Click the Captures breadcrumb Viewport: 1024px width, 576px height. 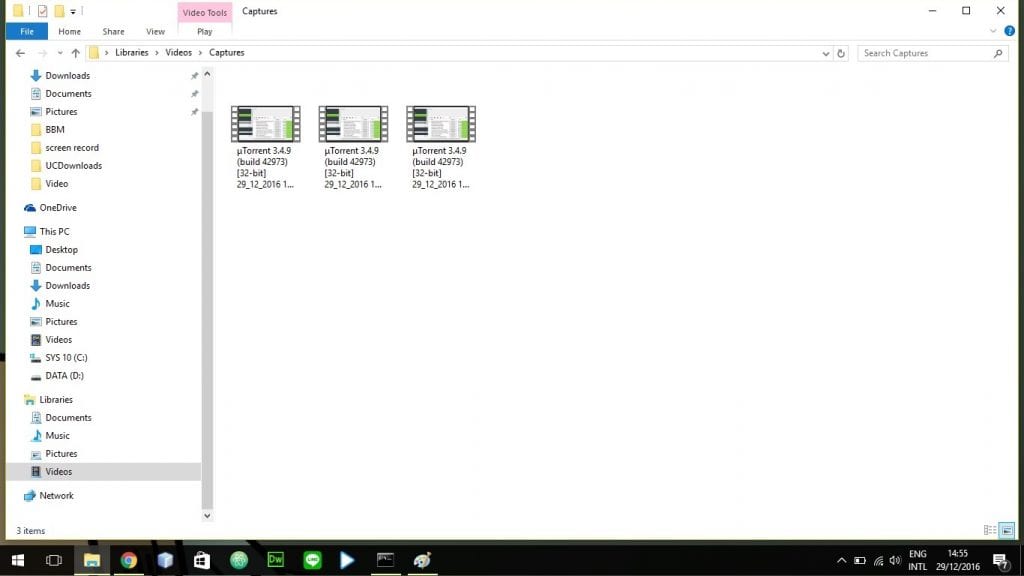pyautogui.click(x=227, y=53)
